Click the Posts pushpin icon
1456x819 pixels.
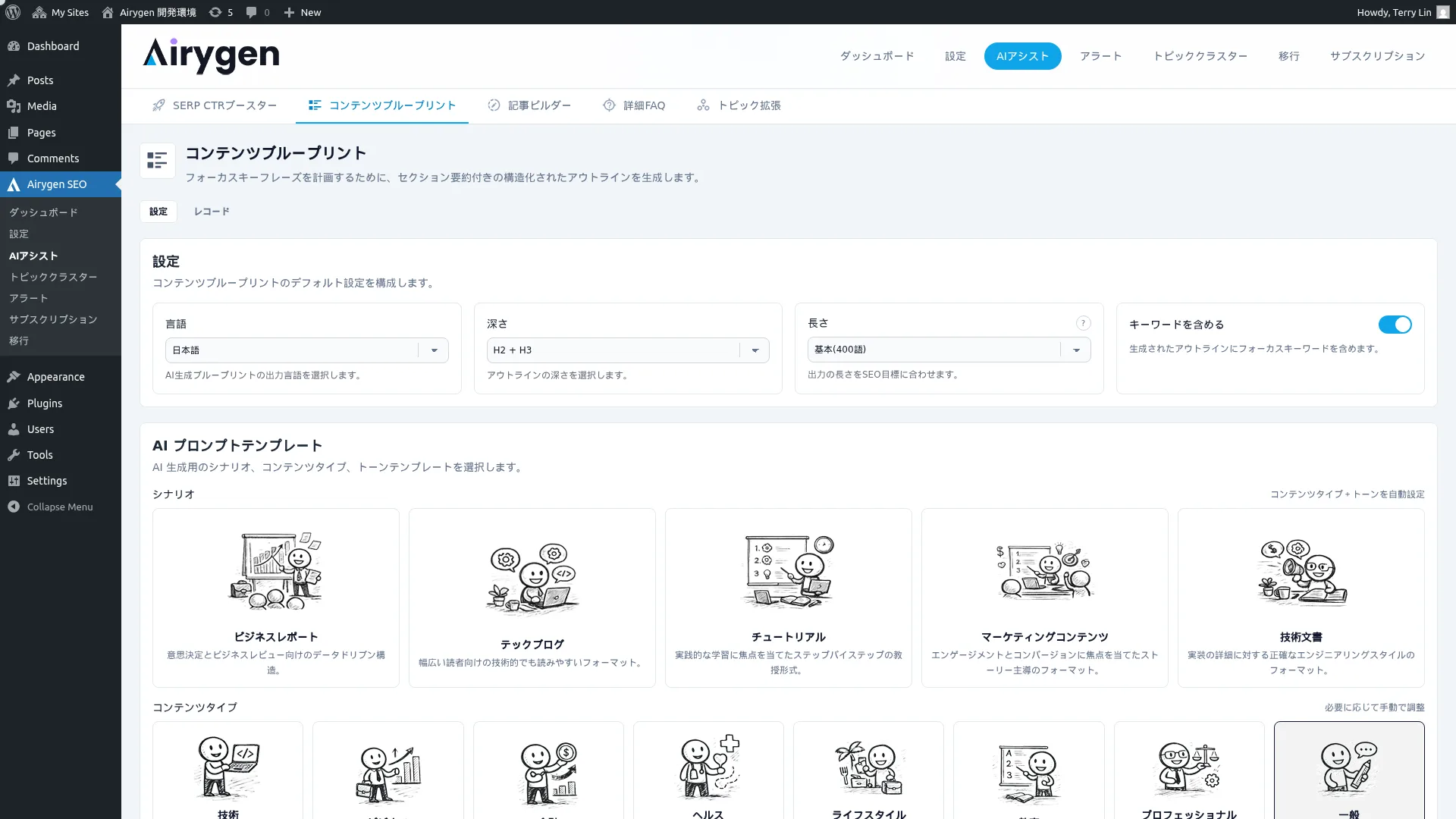(14, 80)
